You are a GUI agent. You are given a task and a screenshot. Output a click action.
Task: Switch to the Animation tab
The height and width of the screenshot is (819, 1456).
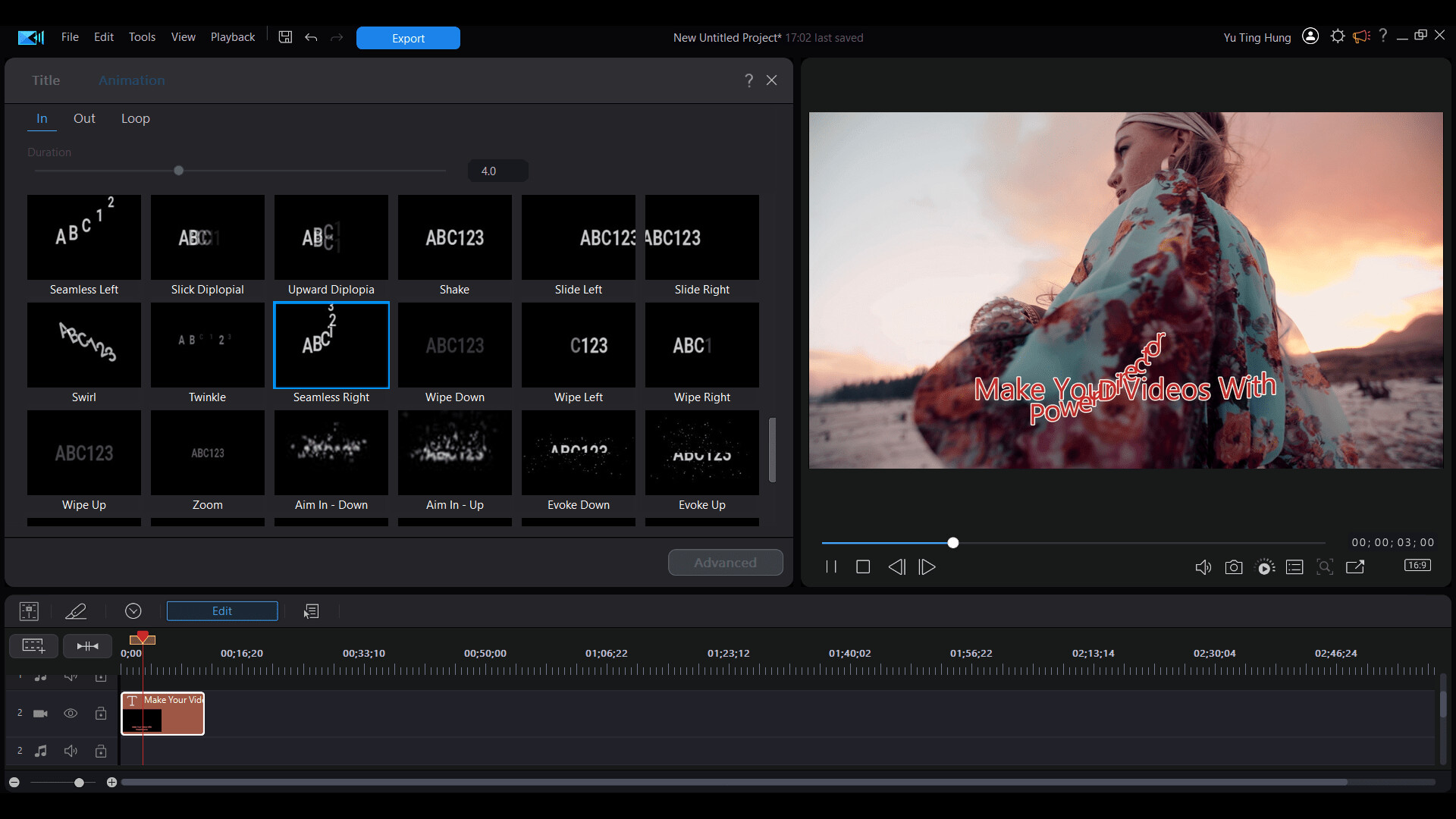(131, 80)
